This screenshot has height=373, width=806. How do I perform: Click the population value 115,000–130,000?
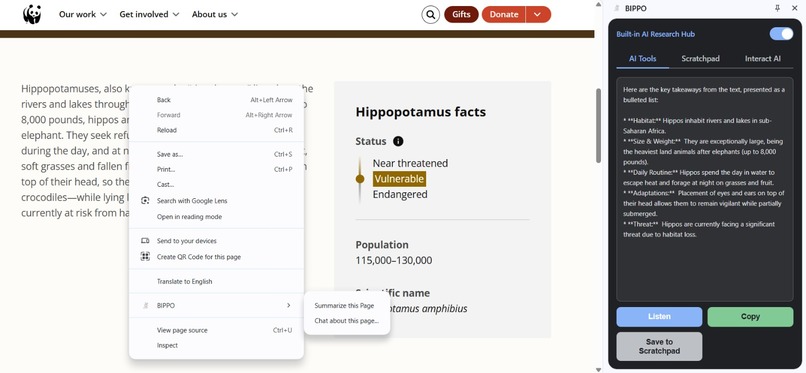(394, 260)
